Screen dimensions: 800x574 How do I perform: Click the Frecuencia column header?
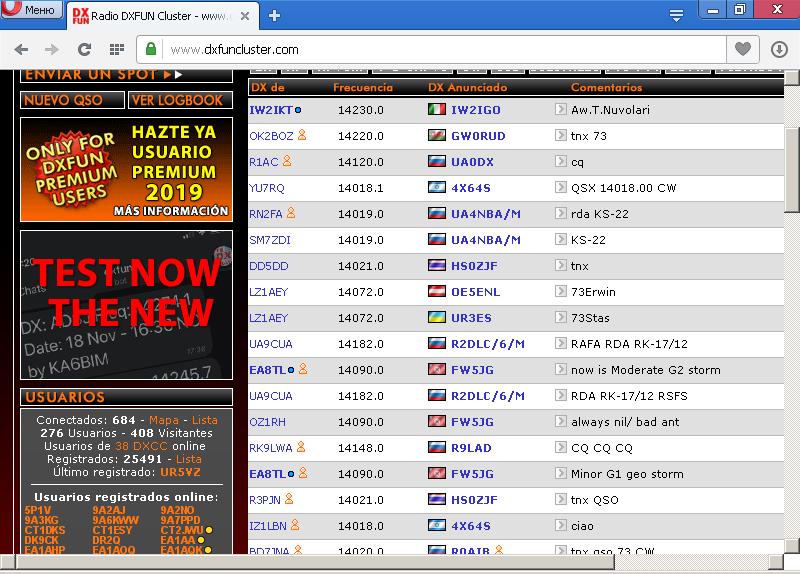363,87
